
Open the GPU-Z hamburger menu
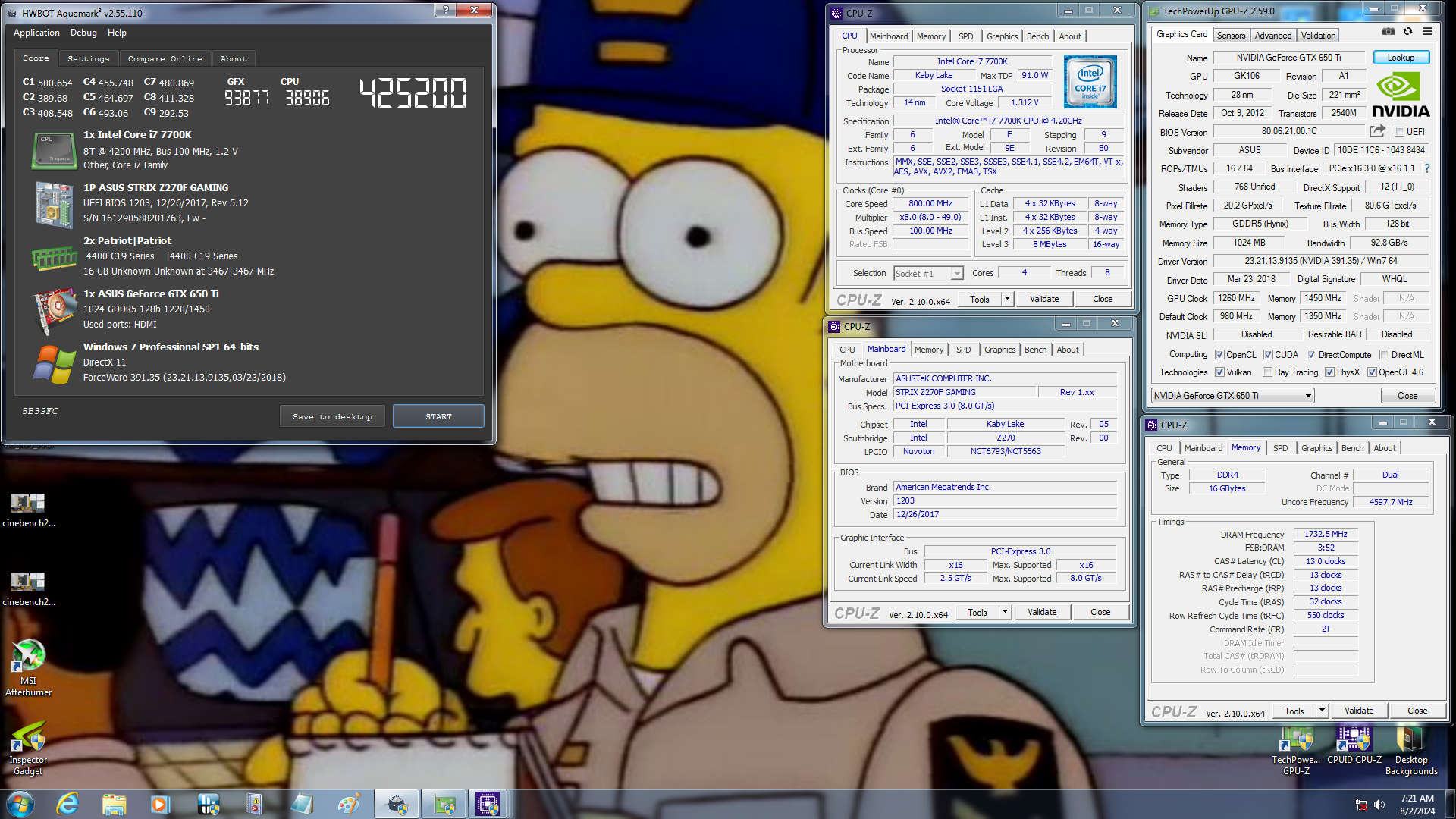pyautogui.click(x=1427, y=32)
